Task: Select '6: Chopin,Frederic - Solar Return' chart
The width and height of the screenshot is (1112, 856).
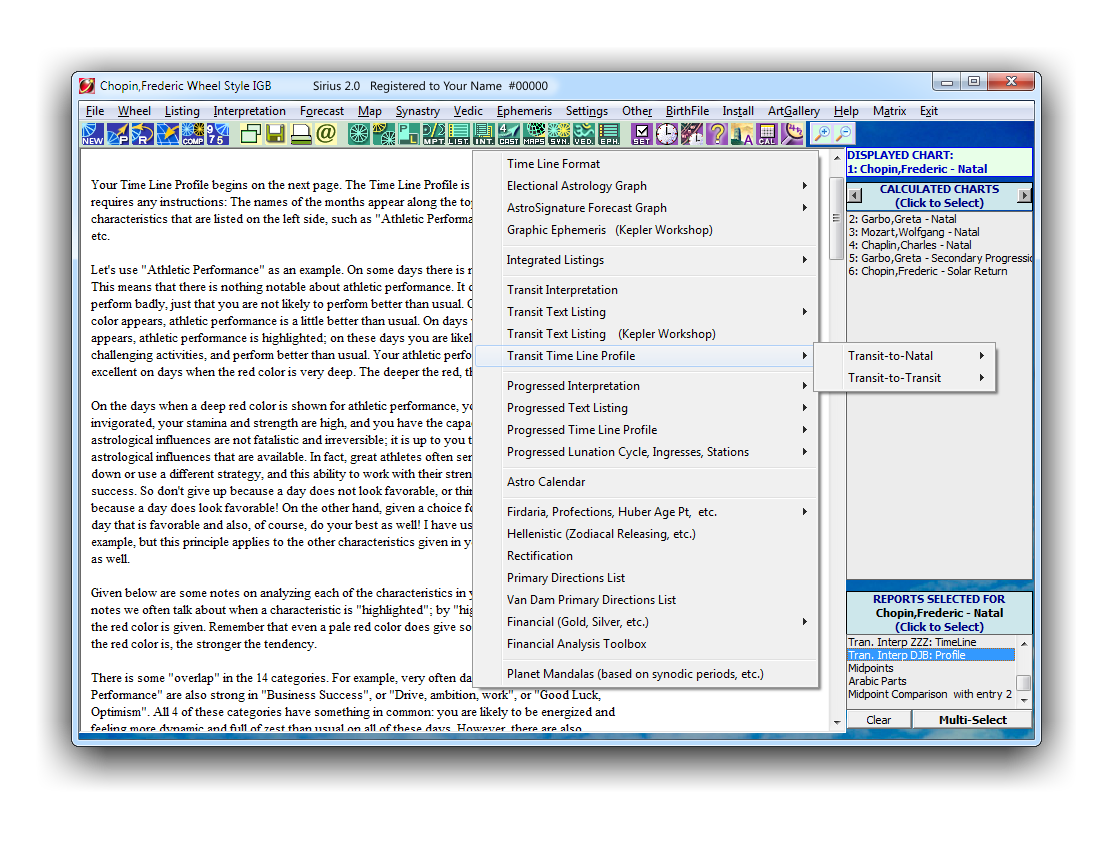Action: click(x=940, y=271)
